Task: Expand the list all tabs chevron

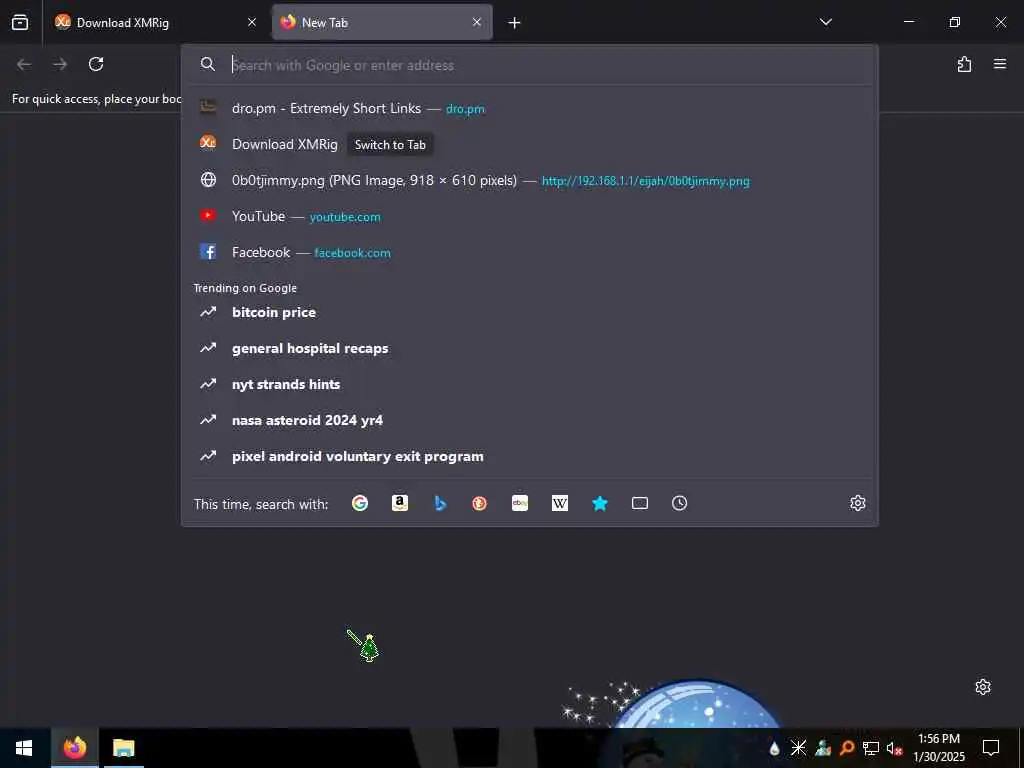Action: click(x=825, y=22)
